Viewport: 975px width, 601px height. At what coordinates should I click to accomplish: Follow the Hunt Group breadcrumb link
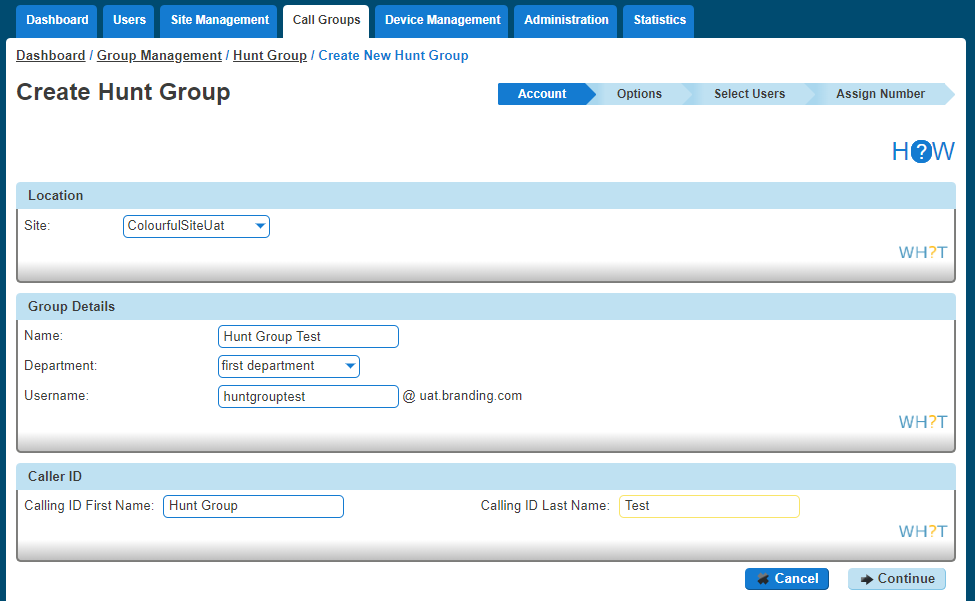point(270,56)
